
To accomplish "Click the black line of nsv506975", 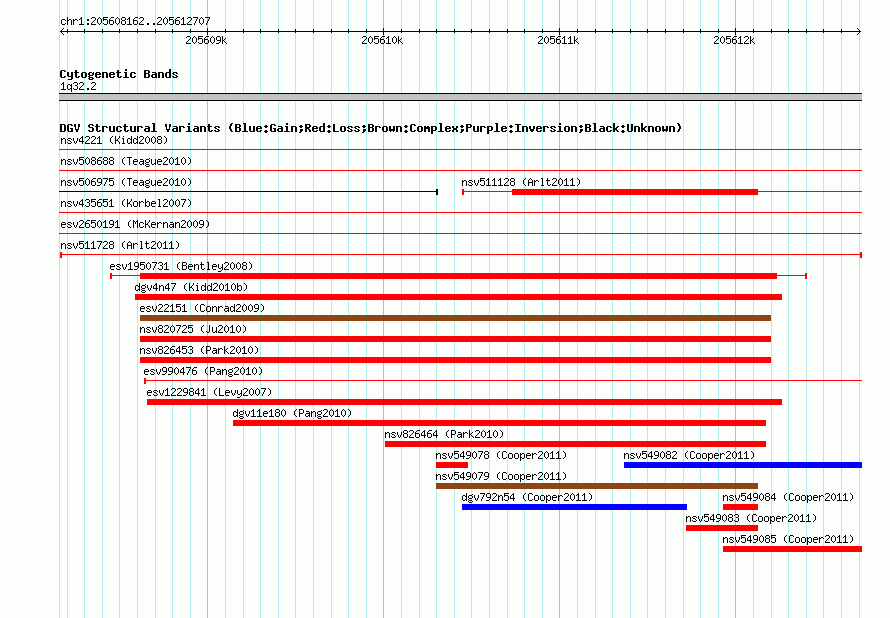I will [249, 192].
